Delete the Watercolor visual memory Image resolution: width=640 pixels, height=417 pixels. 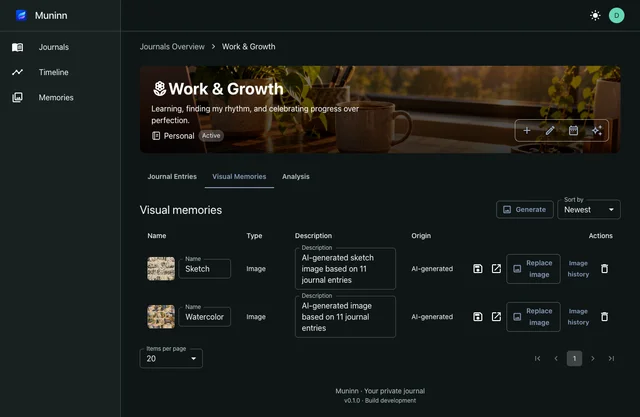[604, 317]
